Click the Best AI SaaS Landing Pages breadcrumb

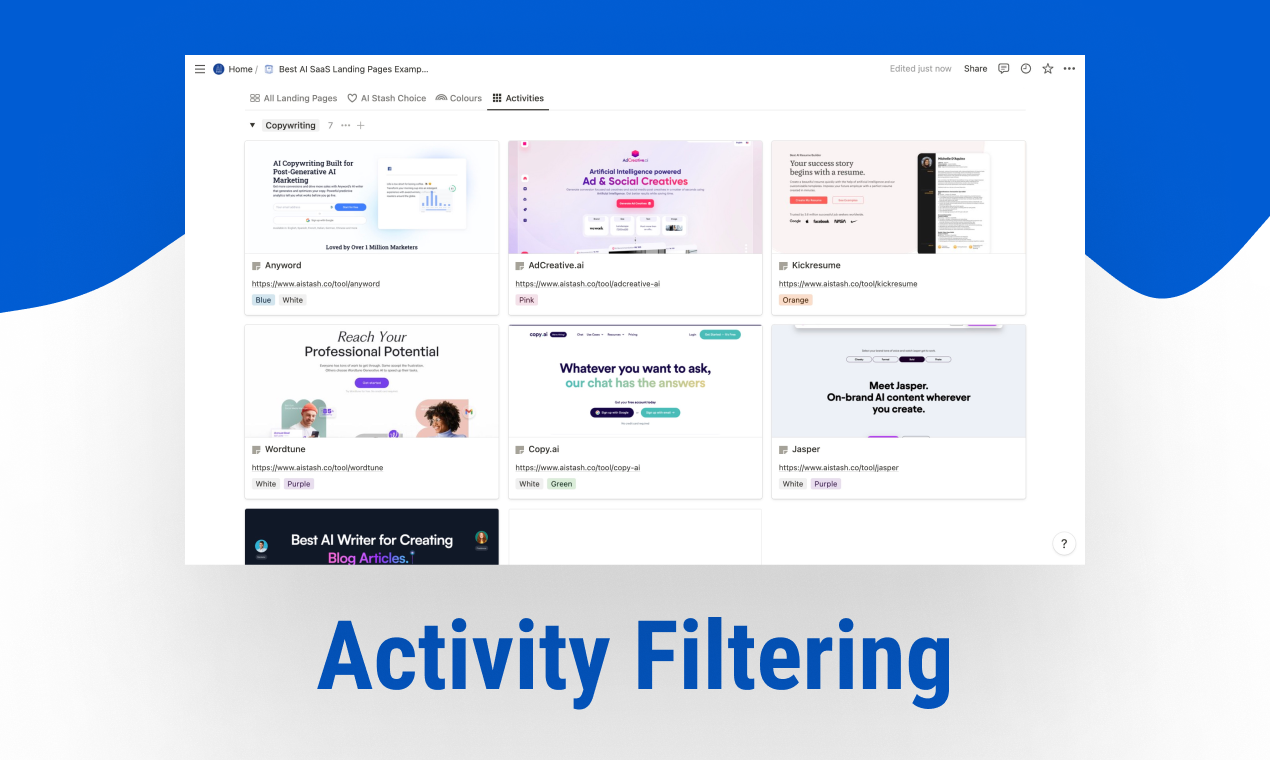353,69
